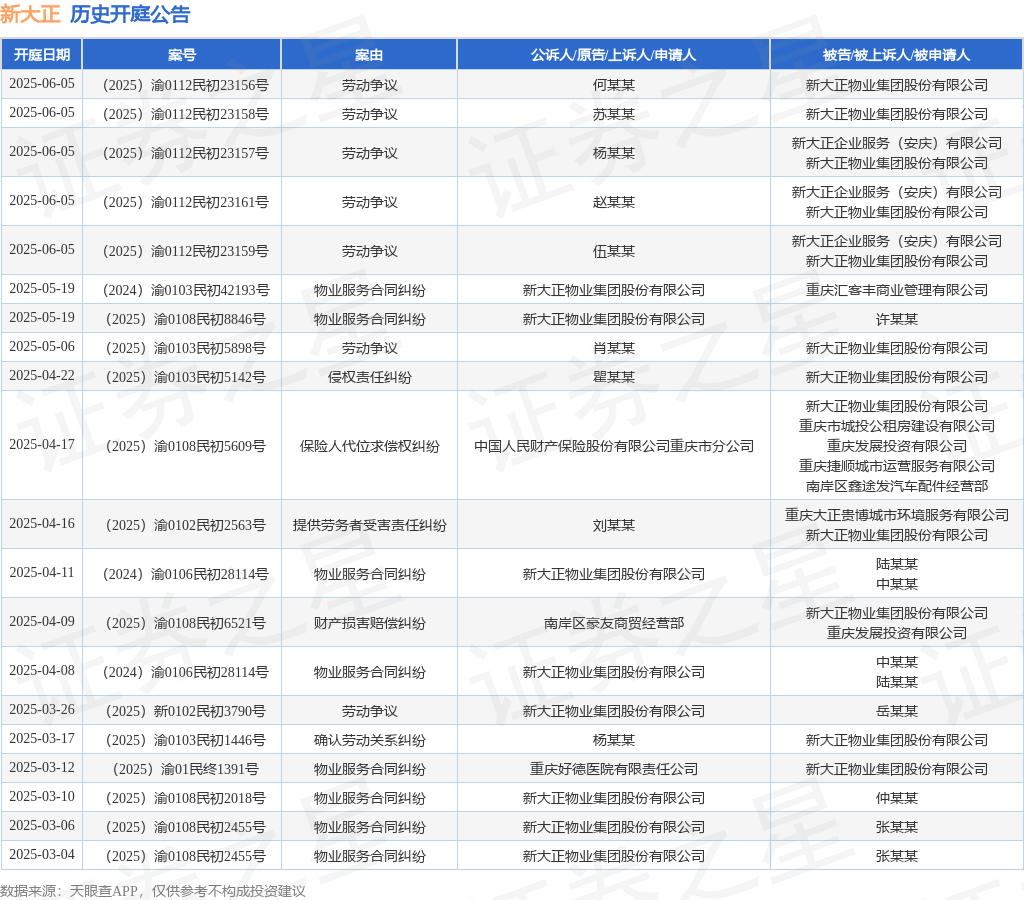Select defendant name 仲某某
Viewport: 1024px width, 900px height.
pos(897,798)
